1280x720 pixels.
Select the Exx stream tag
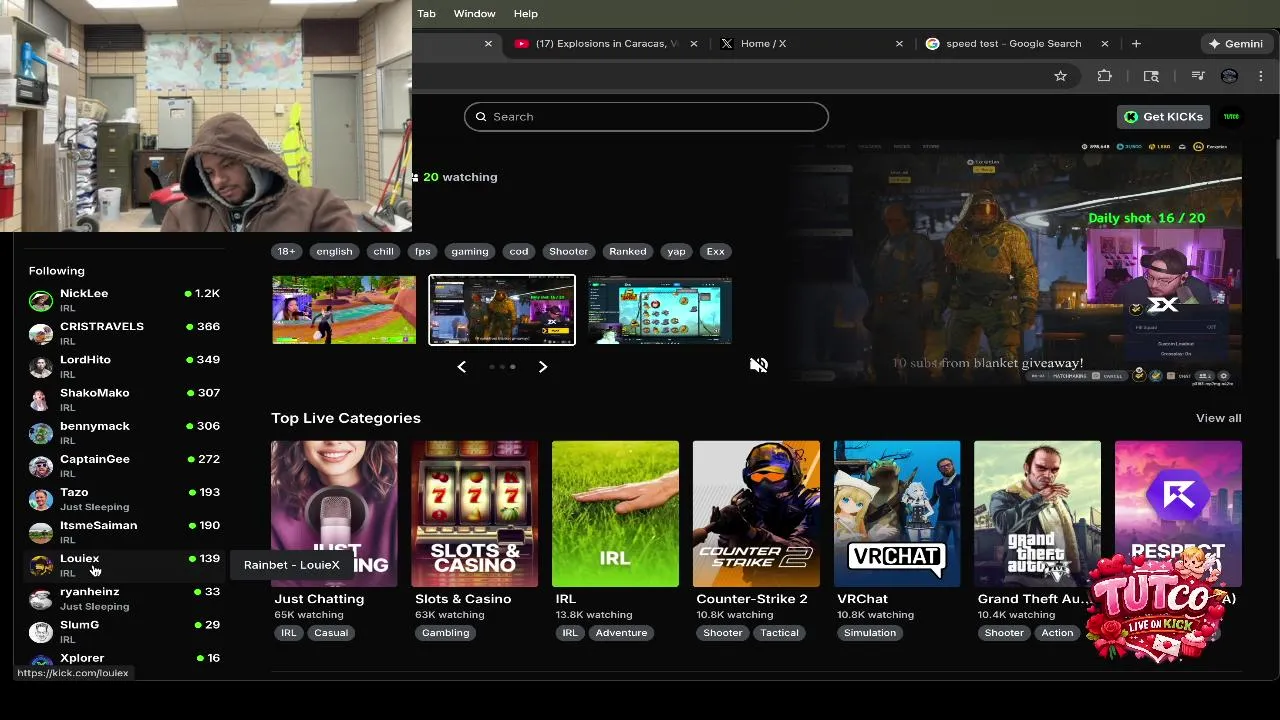716,252
